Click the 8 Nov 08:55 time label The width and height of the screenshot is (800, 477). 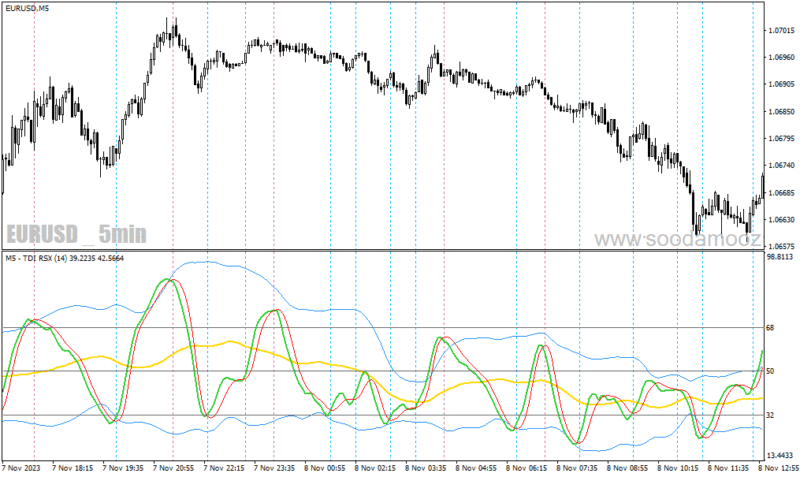click(x=627, y=468)
